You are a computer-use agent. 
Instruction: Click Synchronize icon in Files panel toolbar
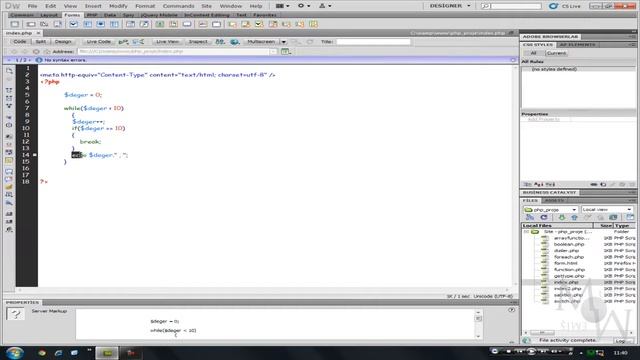[613, 218]
